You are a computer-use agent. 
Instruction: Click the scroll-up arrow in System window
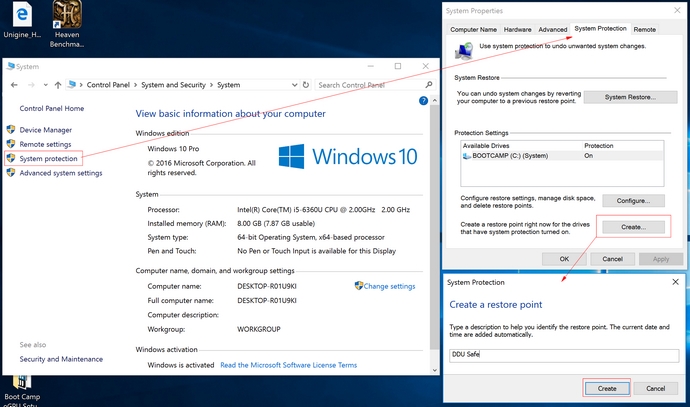(x=434, y=101)
